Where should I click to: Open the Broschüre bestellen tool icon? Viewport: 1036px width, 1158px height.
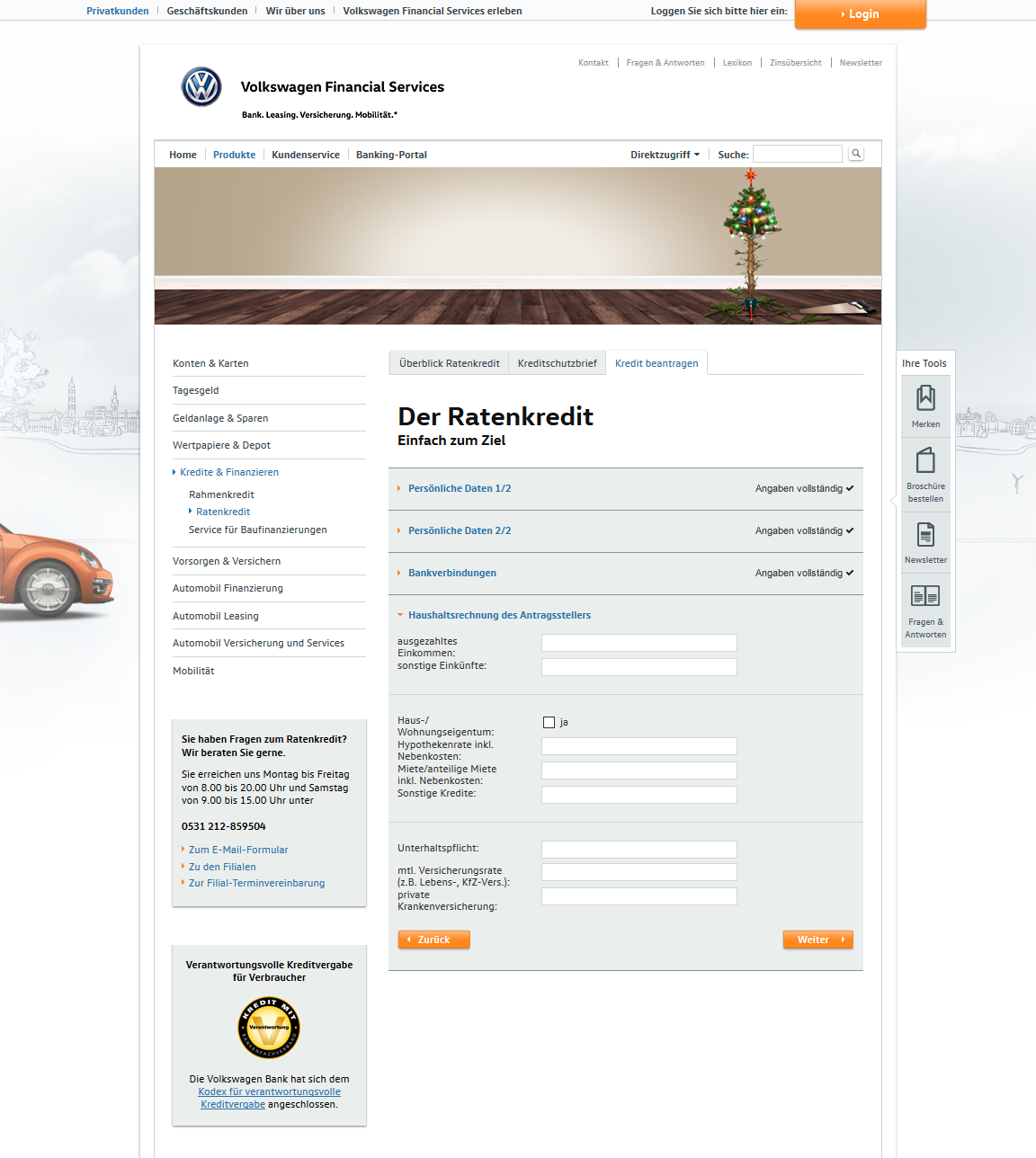tap(925, 461)
